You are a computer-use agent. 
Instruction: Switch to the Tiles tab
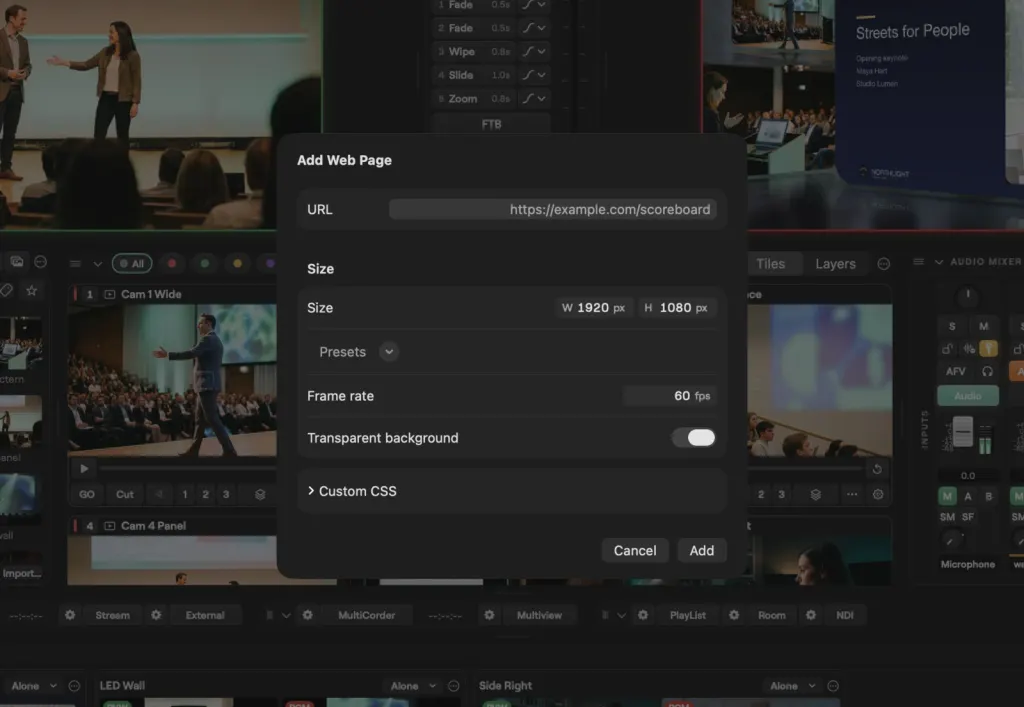tap(771, 264)
